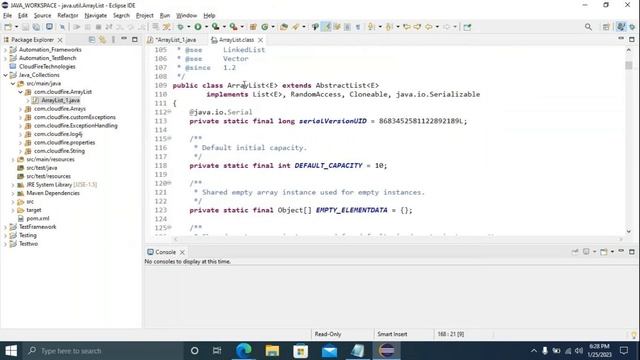Click the Open Type icon

point(284,27)
